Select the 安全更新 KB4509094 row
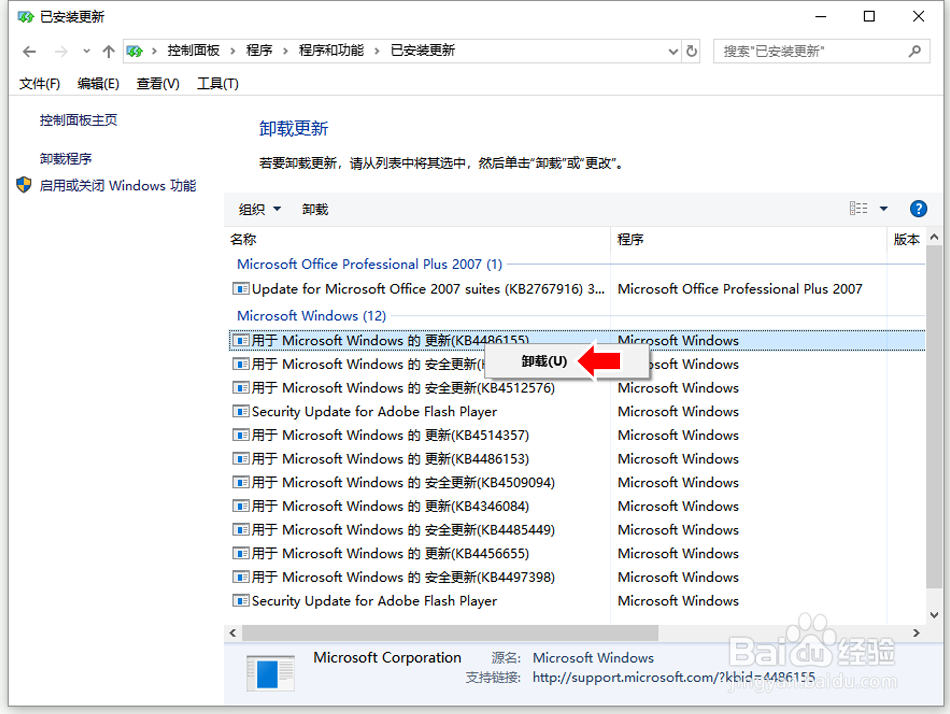Screen dimensions: 950x714 [577, 482]
